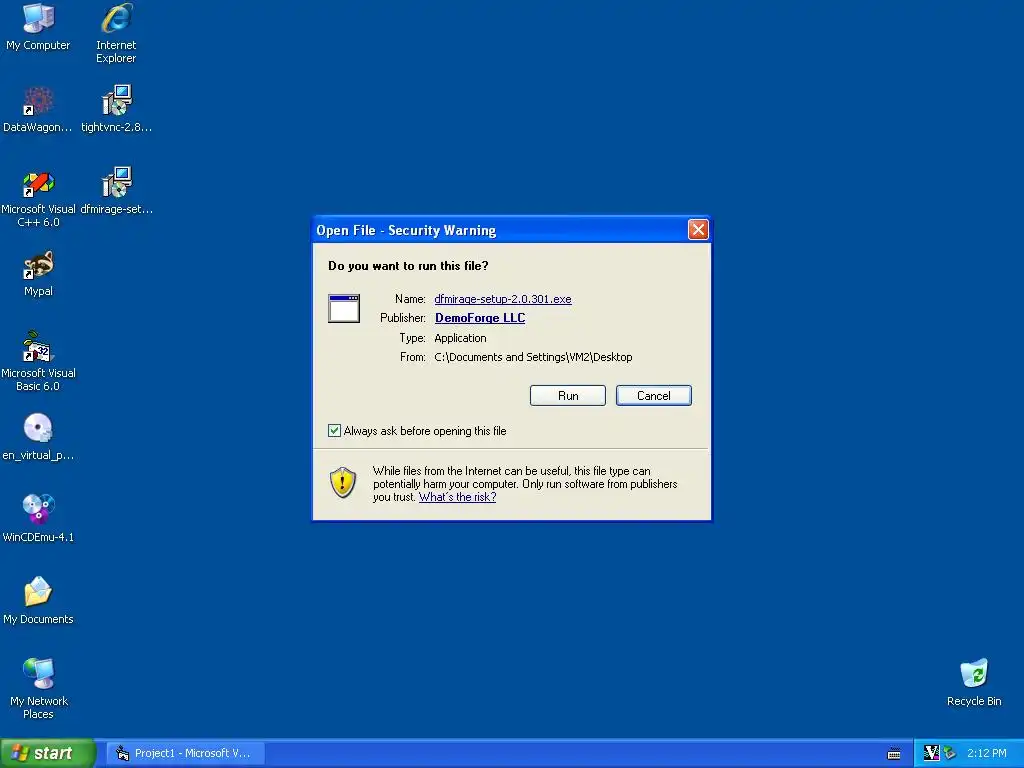Click the V tray icon in system tray
Screen dimensions: 1024x768
931,753
